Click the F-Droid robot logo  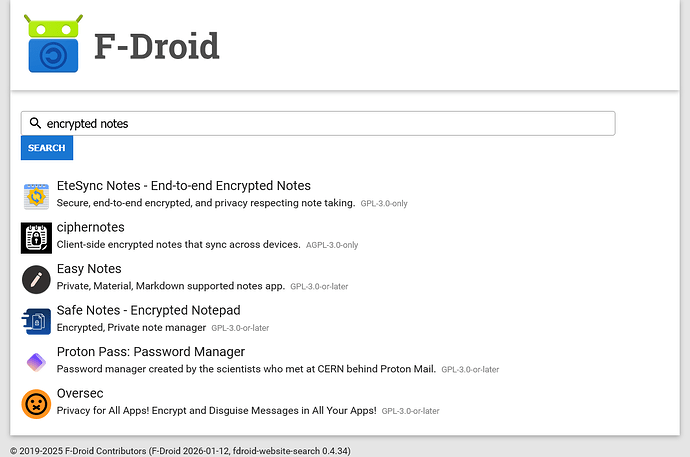(51, 44)
